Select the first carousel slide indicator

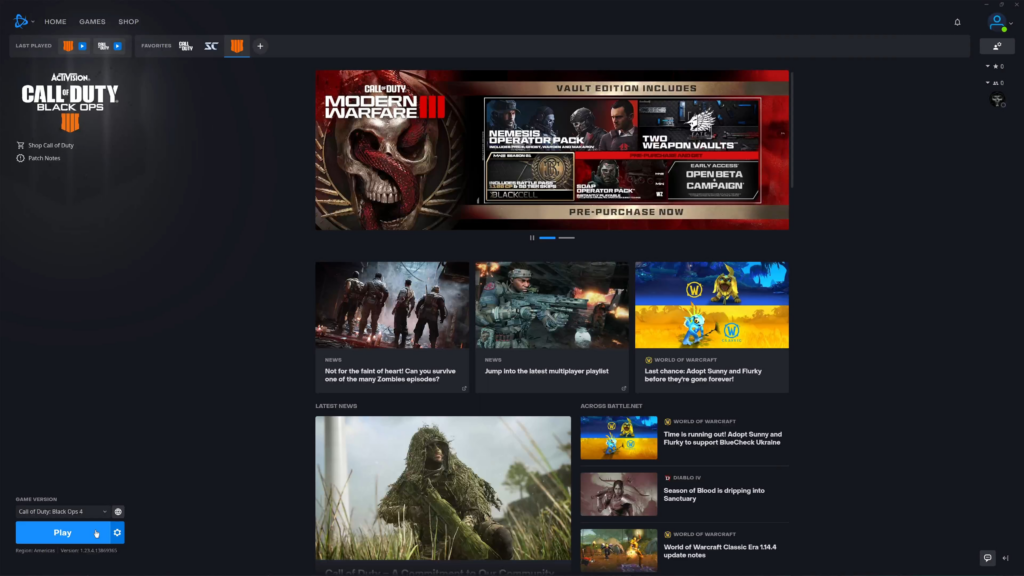coord(547,238)
